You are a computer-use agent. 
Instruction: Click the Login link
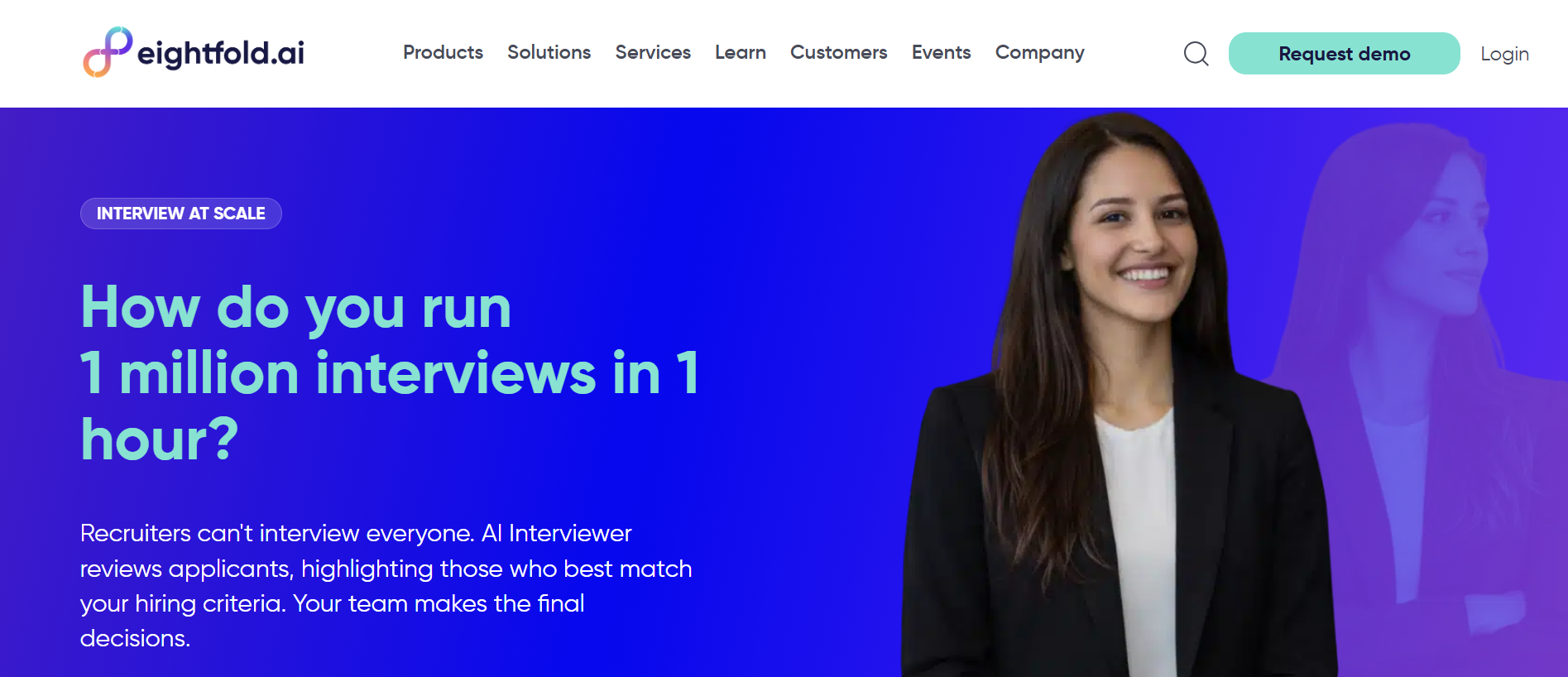tap(1503, 54)
